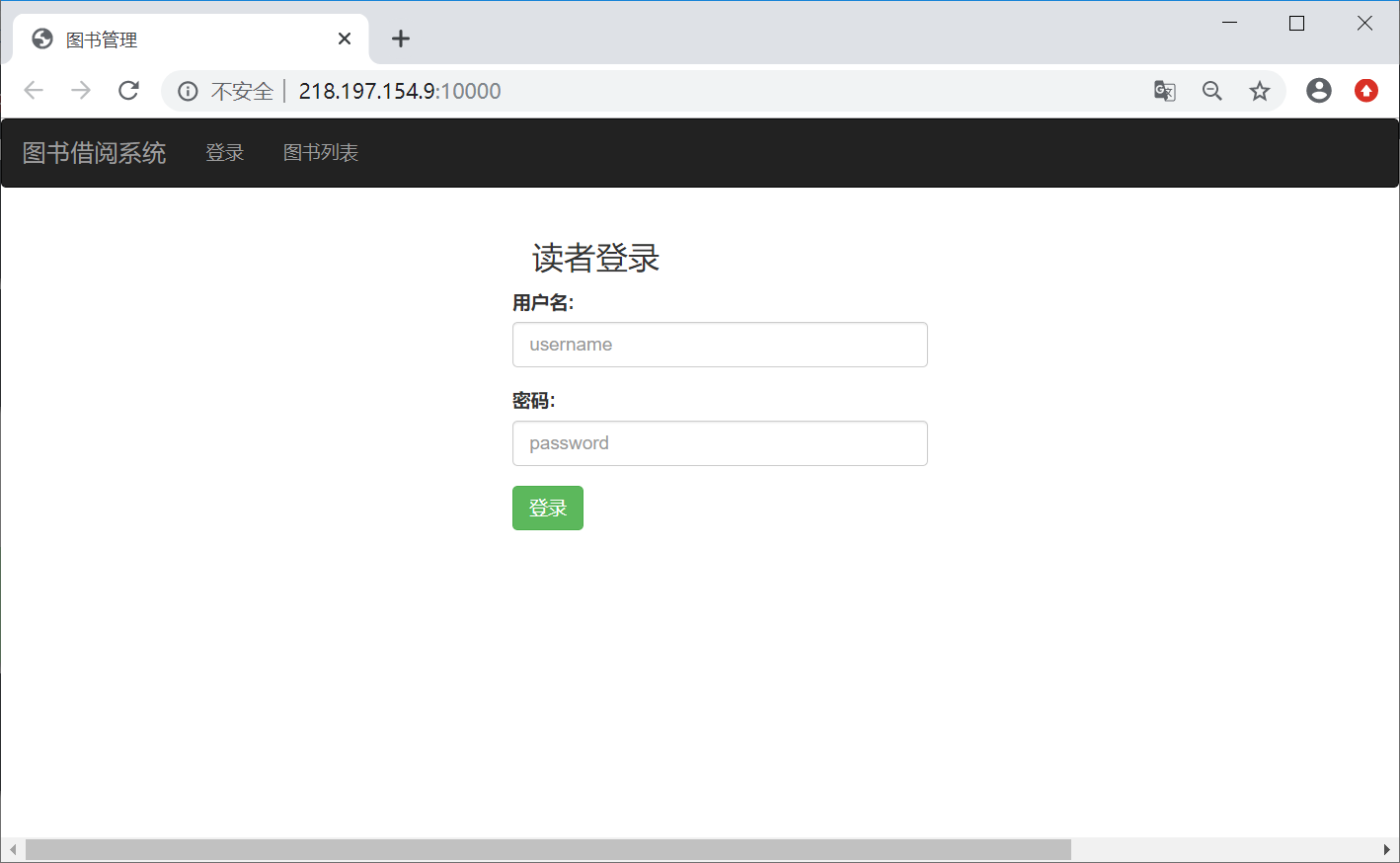Viewport: 1400px width, 863px height.
Task: Click the 图书借阅系统 brand link
Action: [94, 153]
